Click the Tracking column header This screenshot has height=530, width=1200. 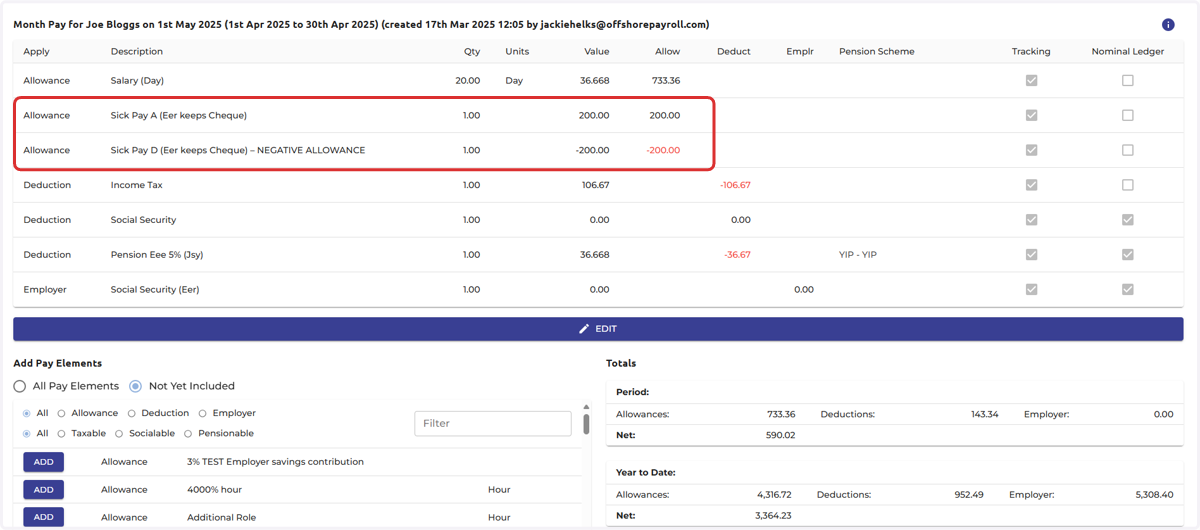(1031, 52)
